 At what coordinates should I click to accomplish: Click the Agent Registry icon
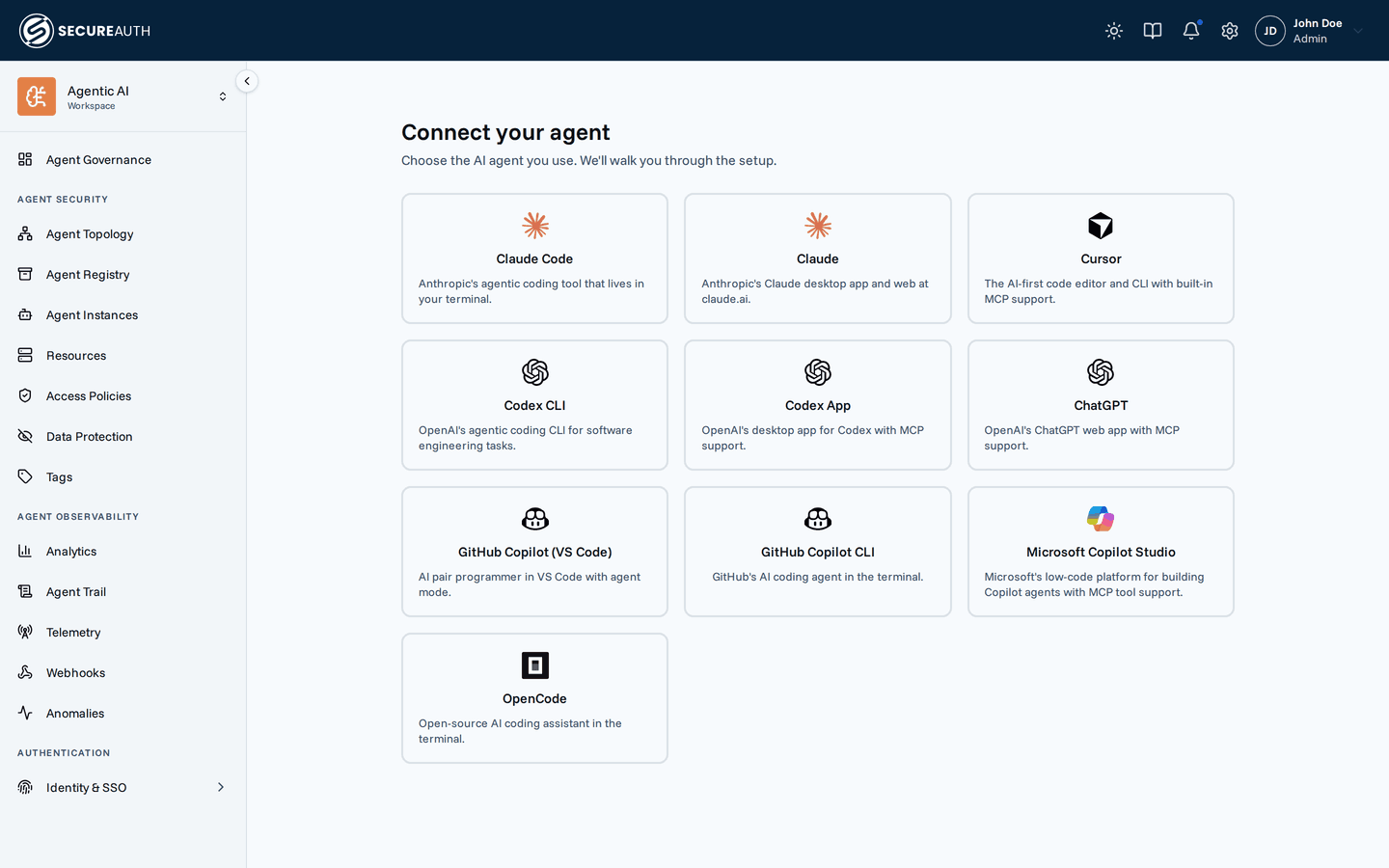point(25,274)
